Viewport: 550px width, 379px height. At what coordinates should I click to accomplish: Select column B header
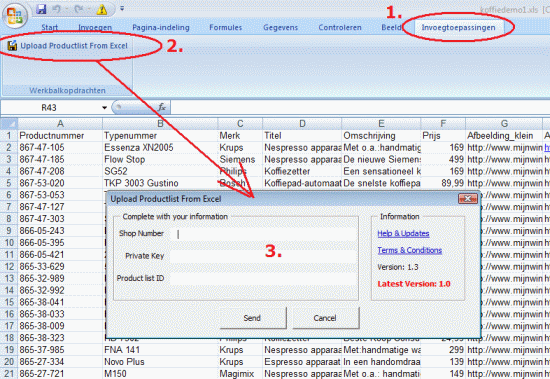coord(160,124)
